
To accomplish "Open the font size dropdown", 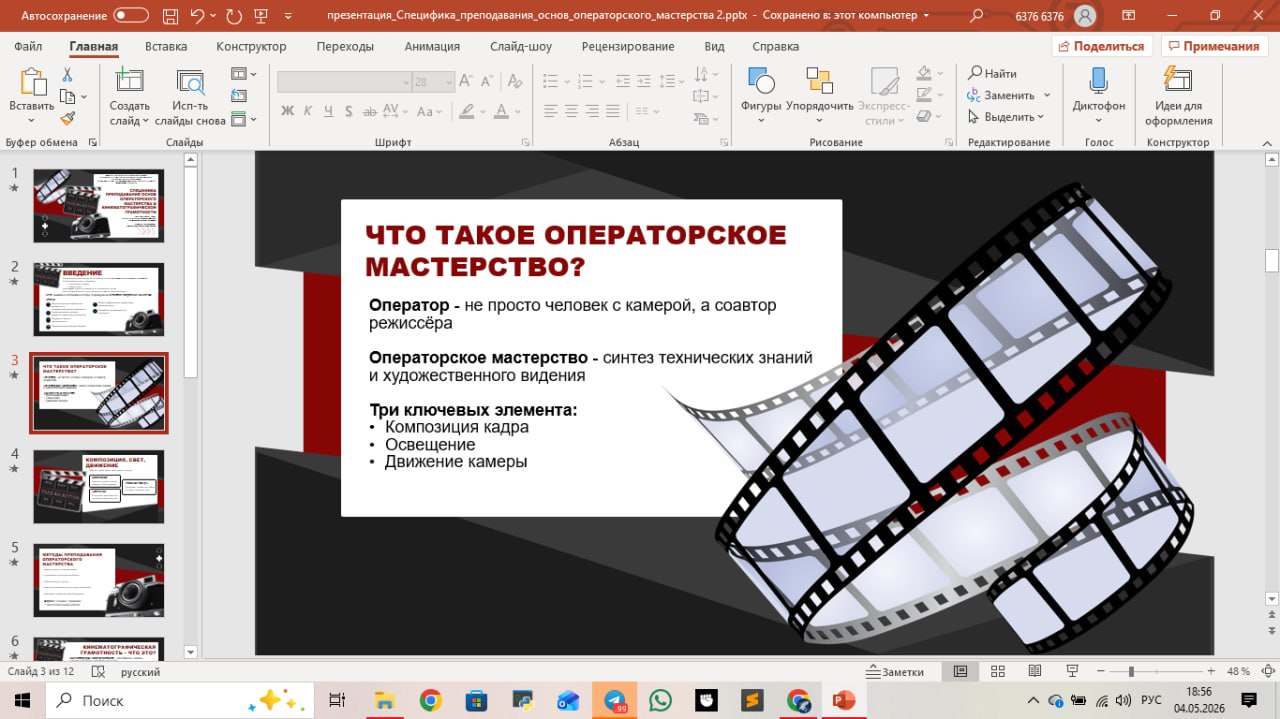I will (449, 82).
